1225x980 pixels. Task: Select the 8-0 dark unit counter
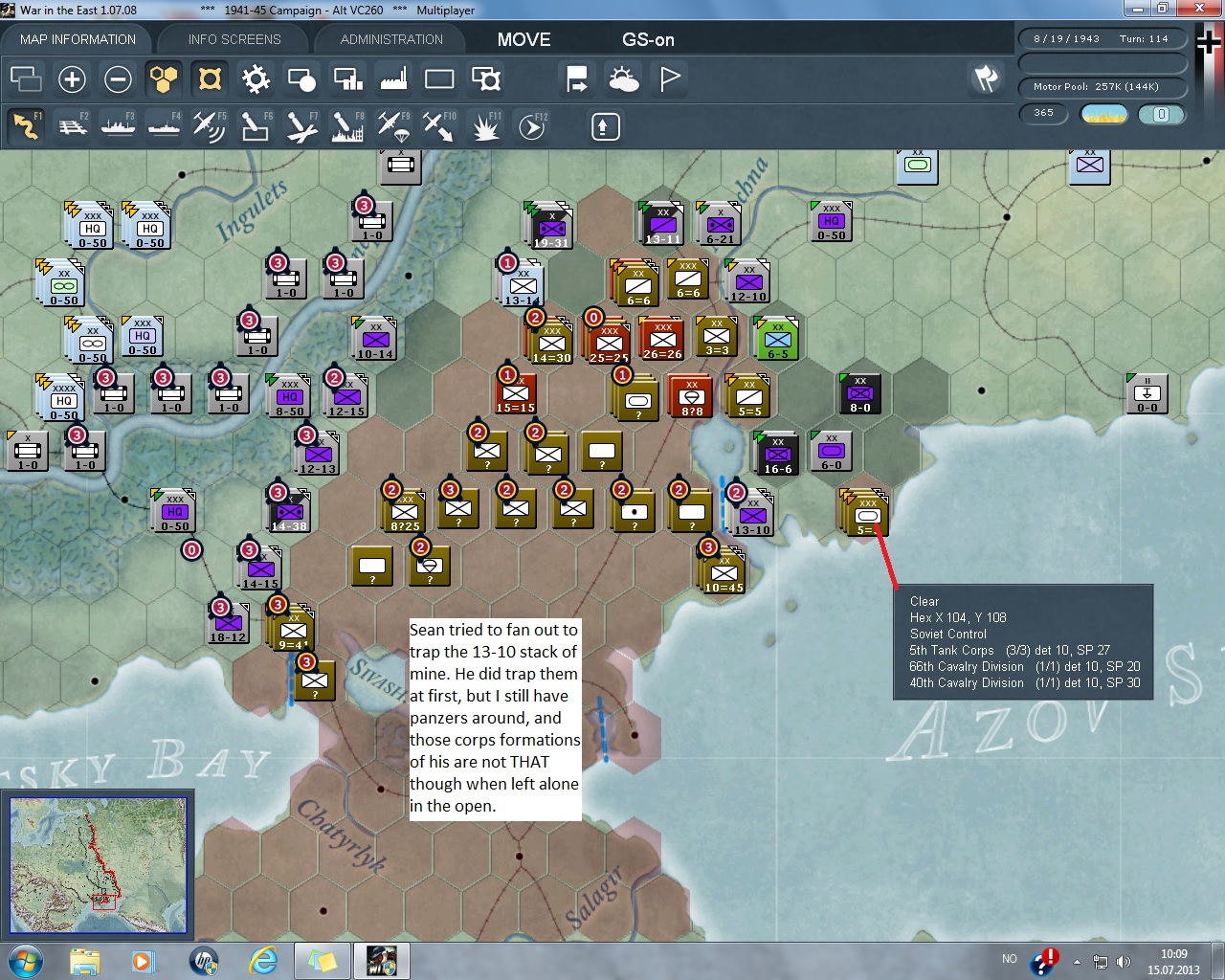[859, 394]
